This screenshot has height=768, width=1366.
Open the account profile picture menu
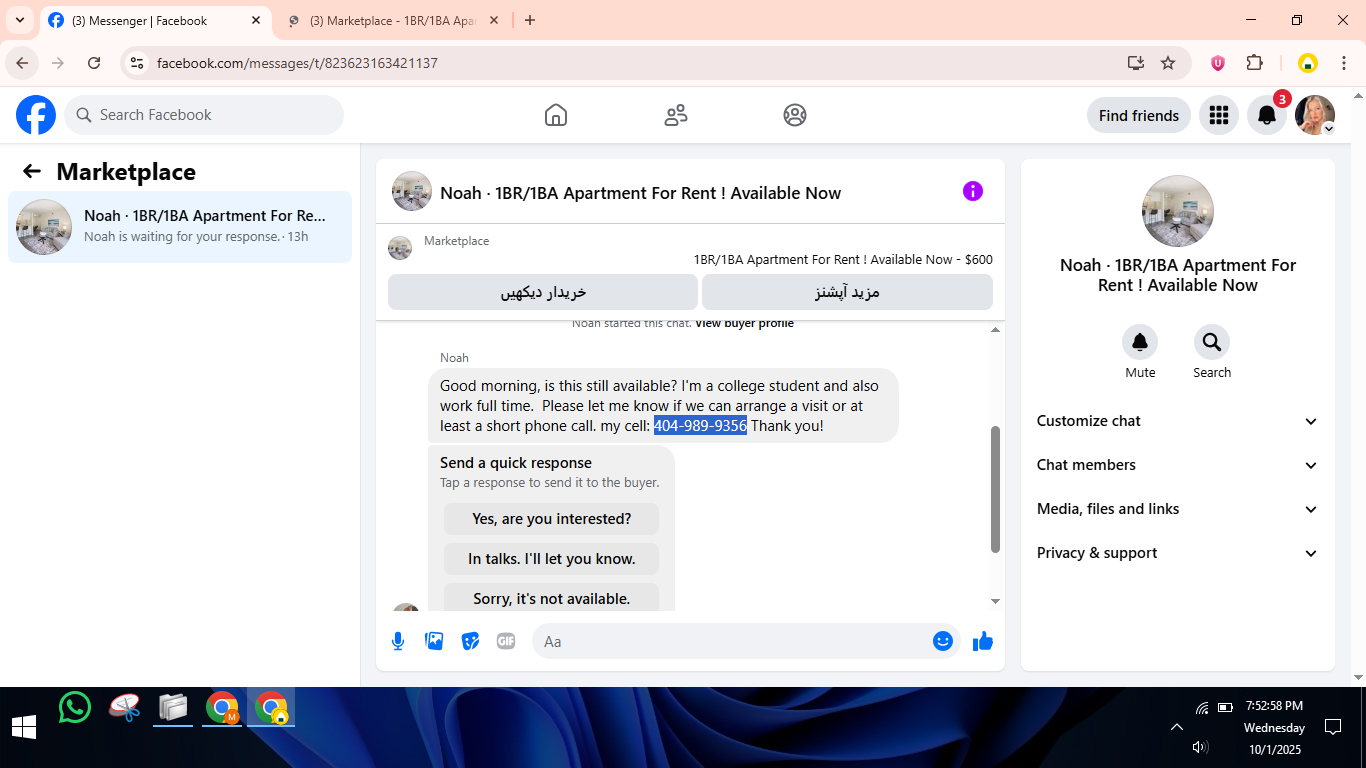[x=1315, y=115]
